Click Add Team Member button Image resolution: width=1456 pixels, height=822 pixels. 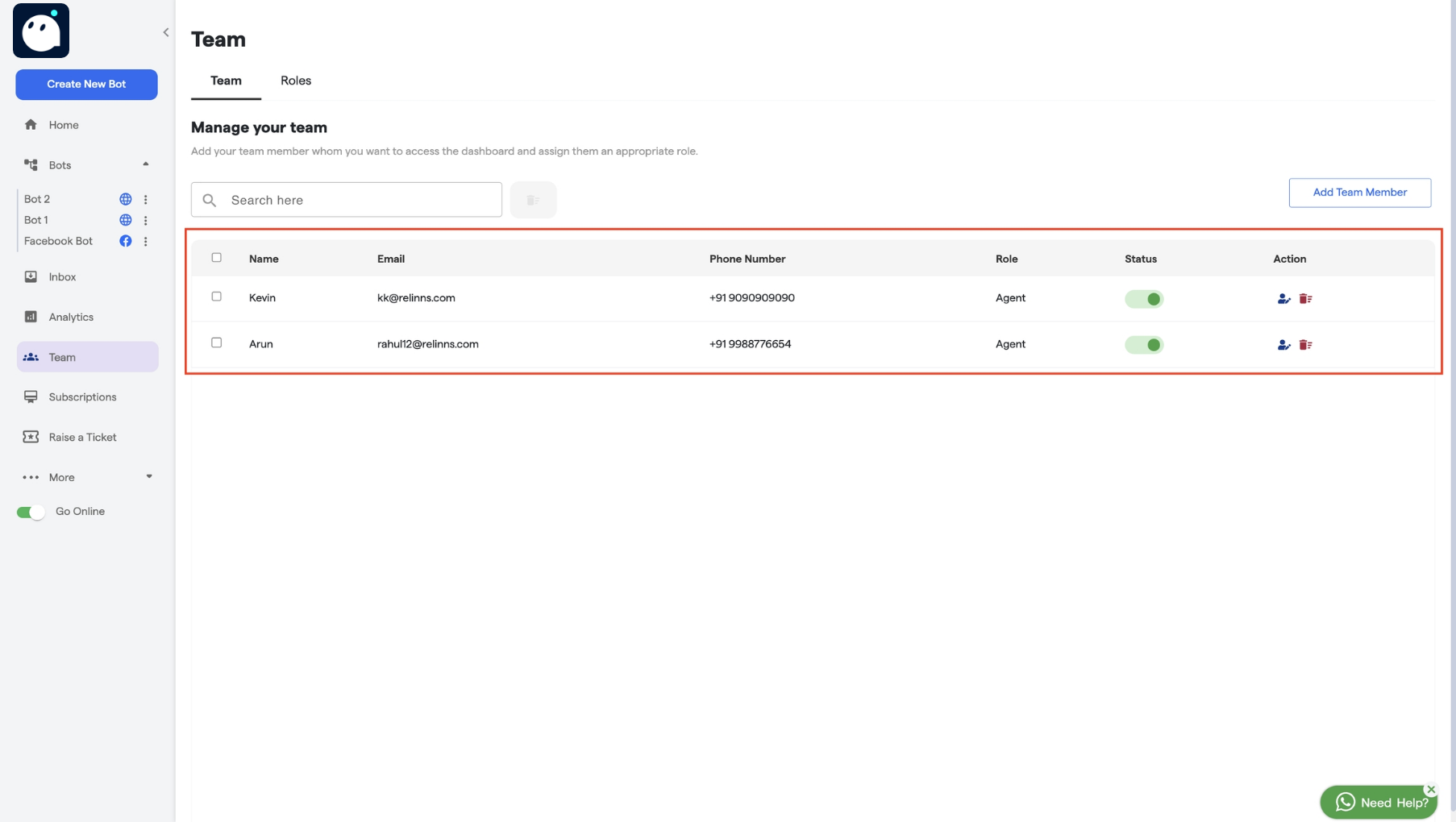tap(1359, 193)
